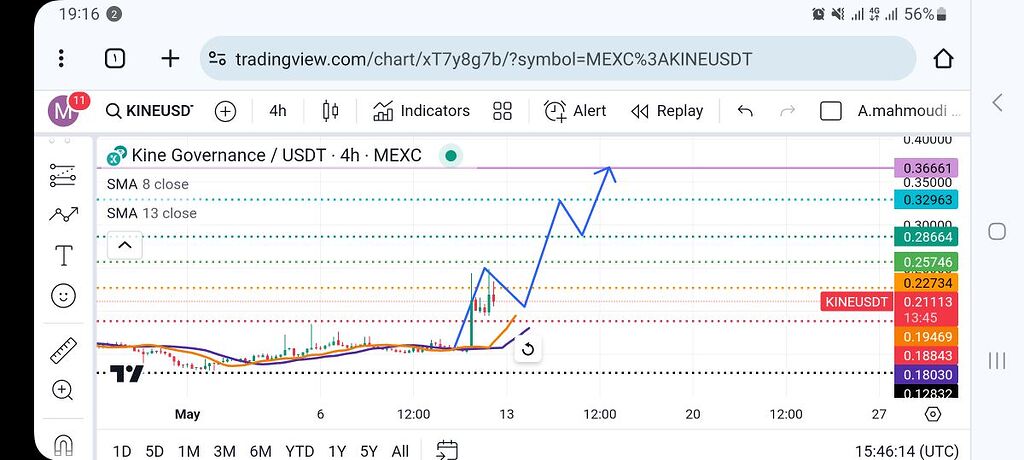Activate the zoom in tool
The height and width of the screenshot is (460, 1024).
click(x=63, y=390)
